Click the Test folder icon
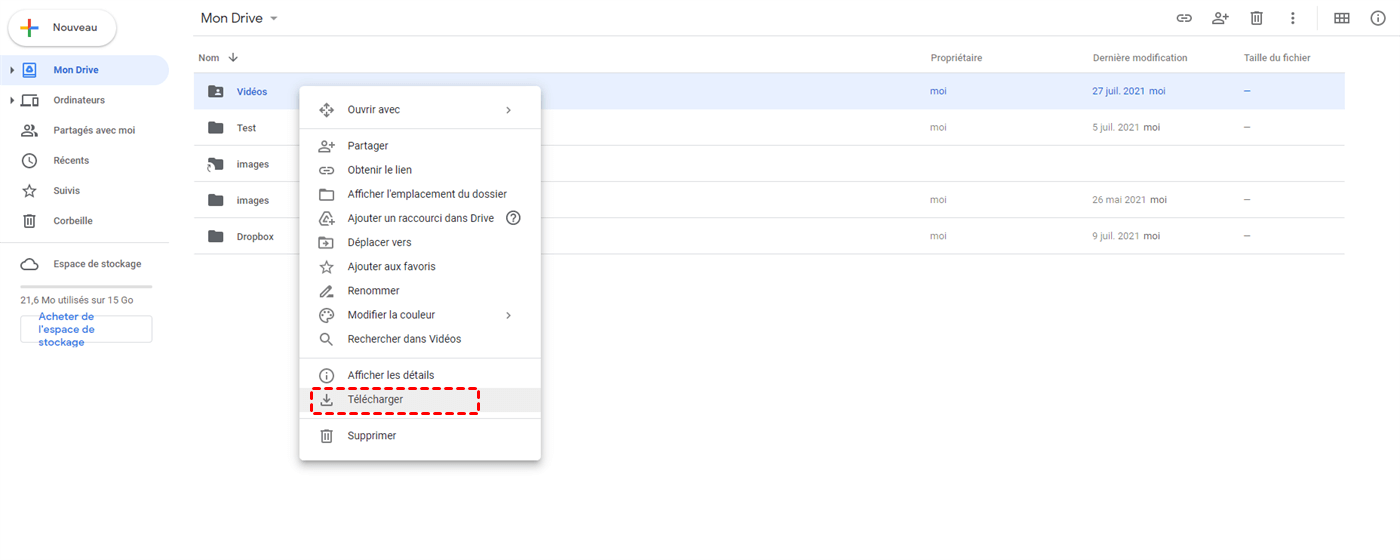1400x560 pixels. [x=215, y=128]
